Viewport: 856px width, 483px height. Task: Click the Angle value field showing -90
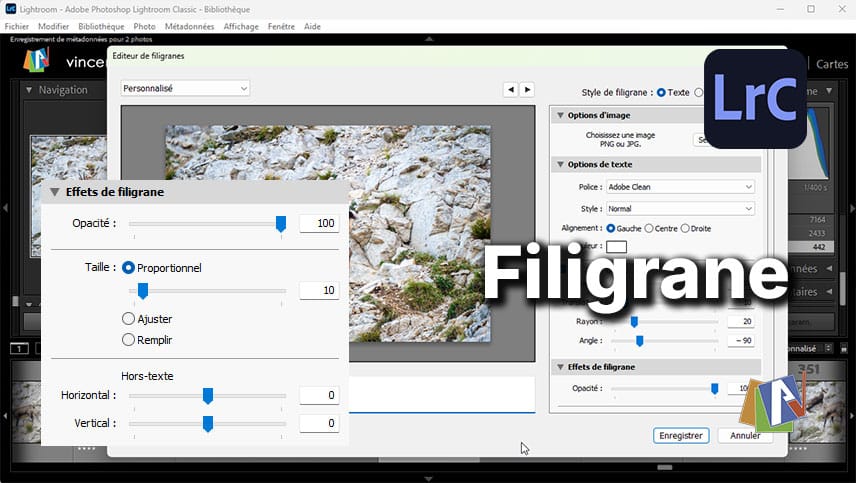[x=741, y=341]
